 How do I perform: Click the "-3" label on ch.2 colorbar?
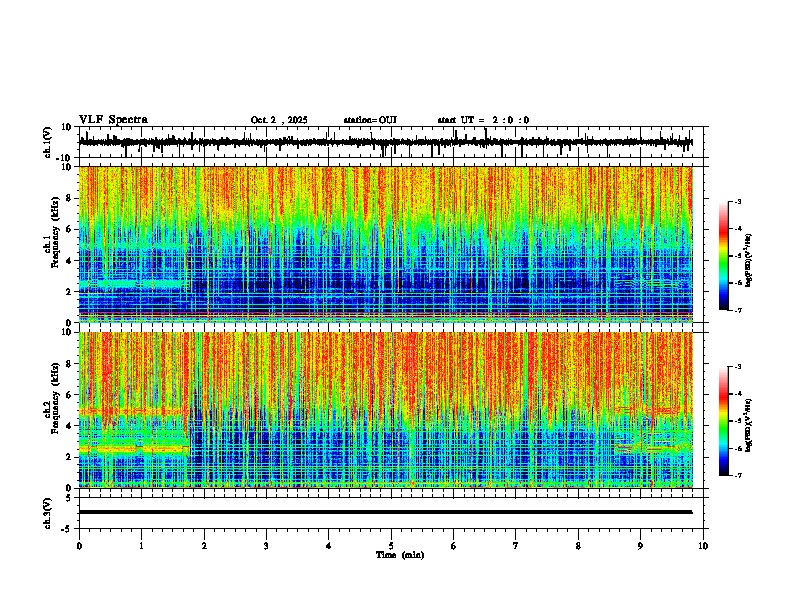click(737, 367)
